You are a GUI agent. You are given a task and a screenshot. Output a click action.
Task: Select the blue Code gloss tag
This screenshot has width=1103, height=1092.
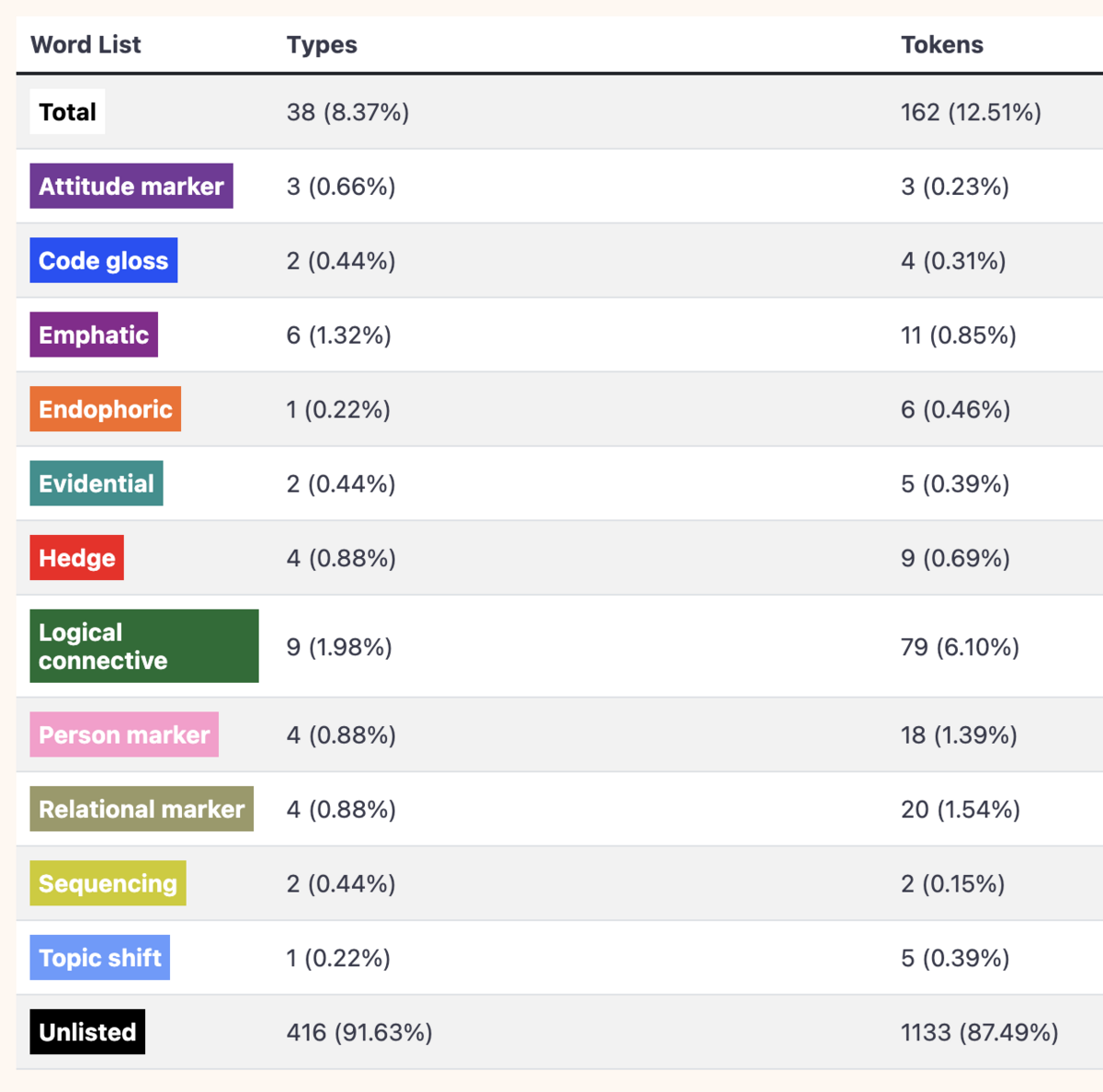pos(104,260)
